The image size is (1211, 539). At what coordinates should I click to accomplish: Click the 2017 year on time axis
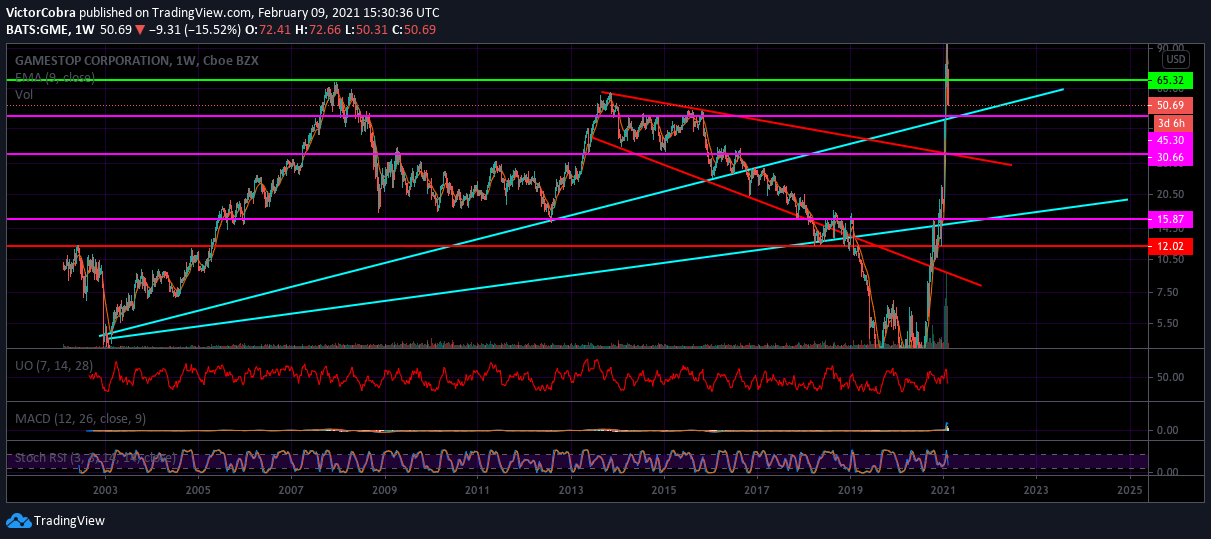point(757,491)
